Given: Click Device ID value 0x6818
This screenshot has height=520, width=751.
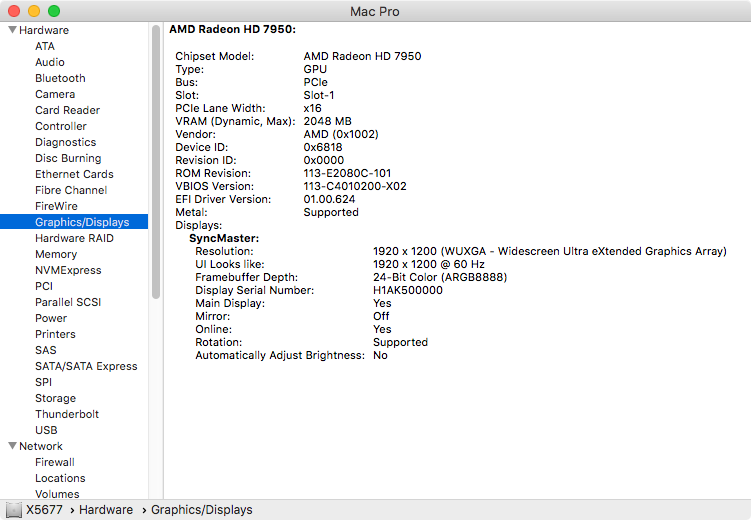Looking at the screenshot, I should pyautogui.click(x=323, y=147).
